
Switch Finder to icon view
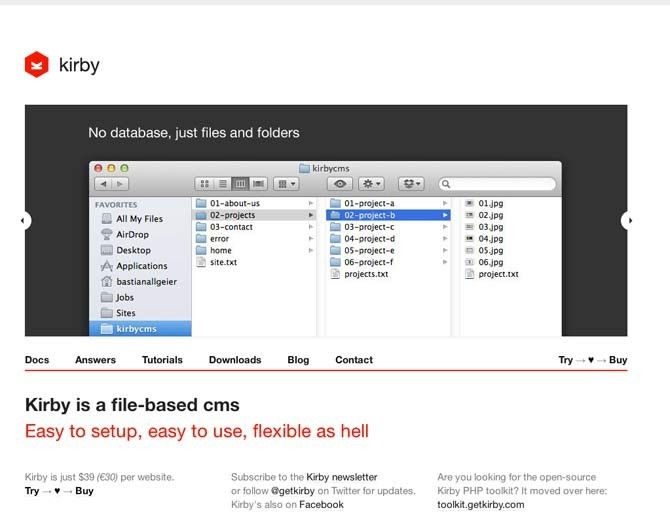point(204,184)
